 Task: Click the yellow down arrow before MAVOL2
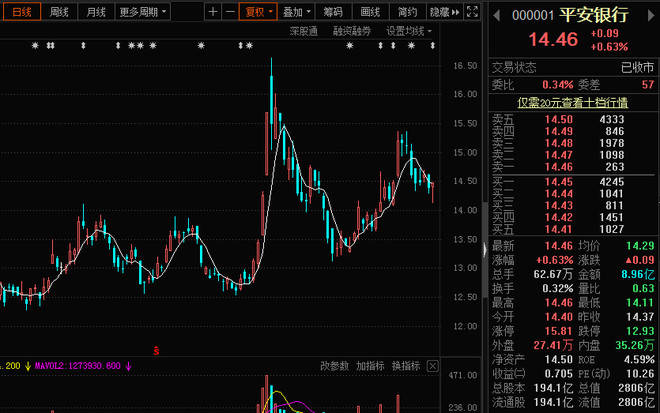[x=28, y=366]
